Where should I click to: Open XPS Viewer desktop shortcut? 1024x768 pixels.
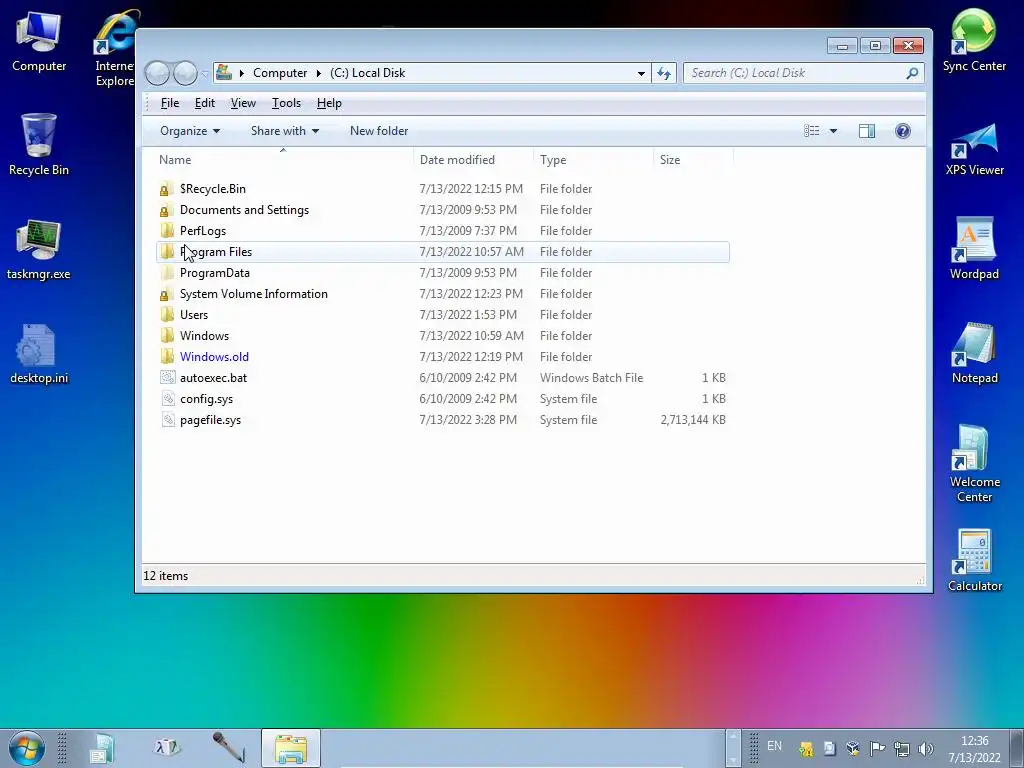point(974,149)
